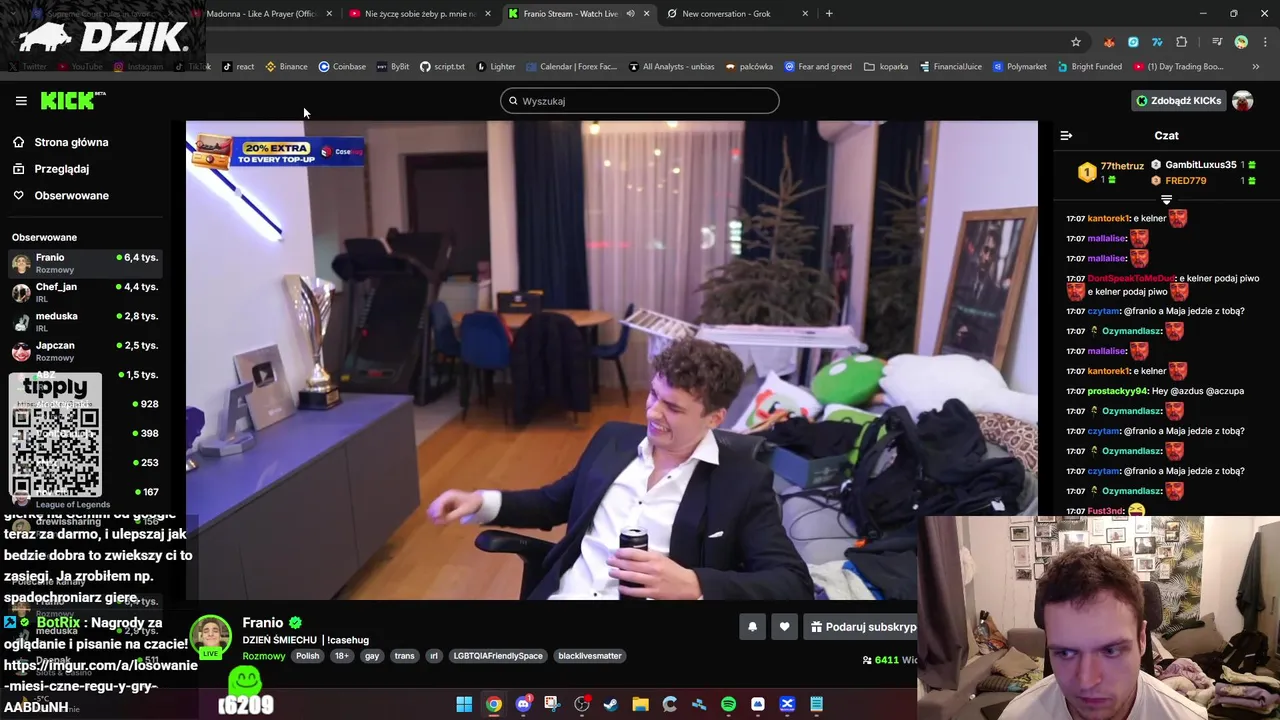
Task: Open koparka bookmark folder
Action: (x=886, y=67)
